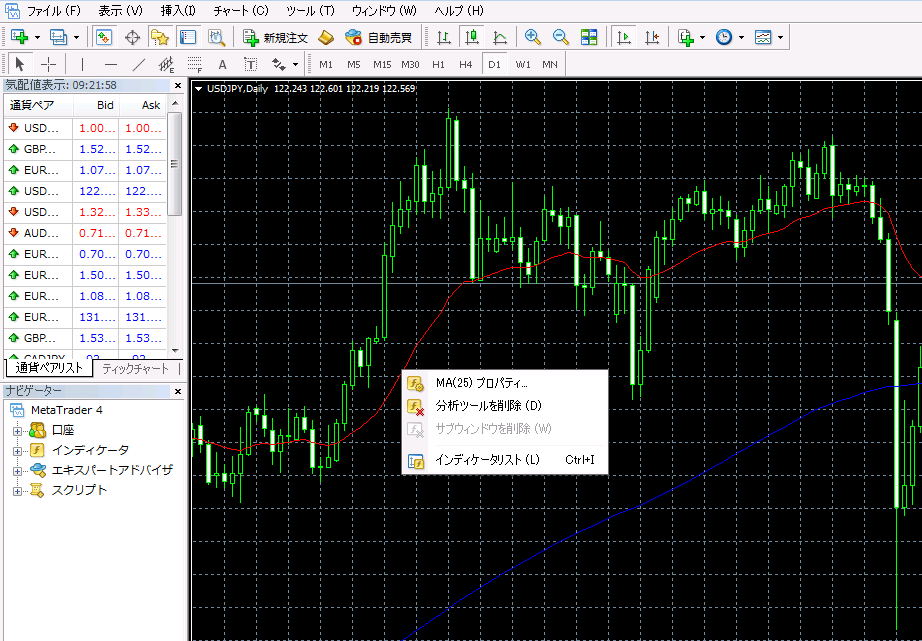Viewport: 922px width, 641px height.
Task: Set timeframe to W1
Action: coord(523,65)
